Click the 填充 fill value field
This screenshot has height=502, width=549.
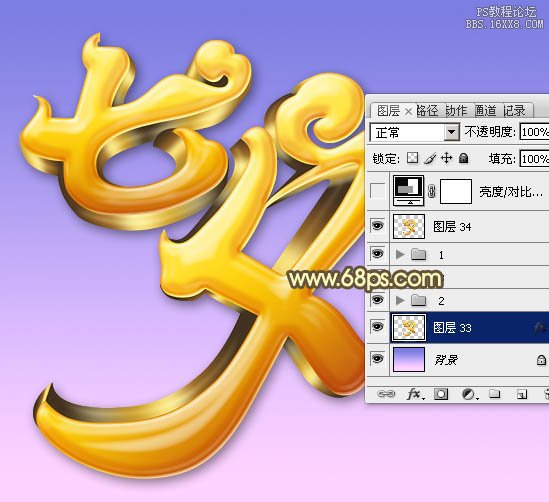tap(534, 159)
